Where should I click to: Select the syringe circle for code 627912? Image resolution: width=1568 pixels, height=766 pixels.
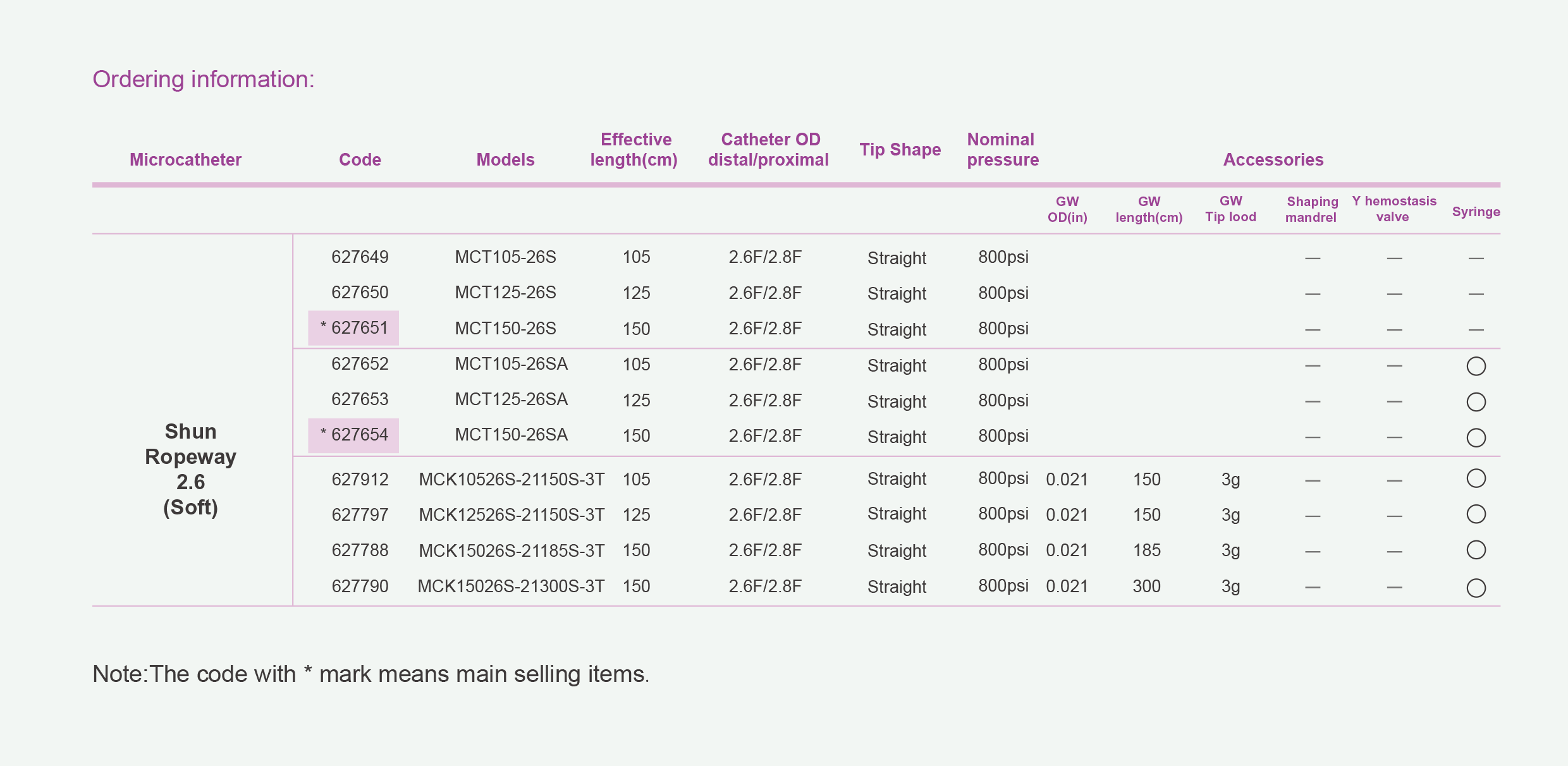pos(1476,478)
